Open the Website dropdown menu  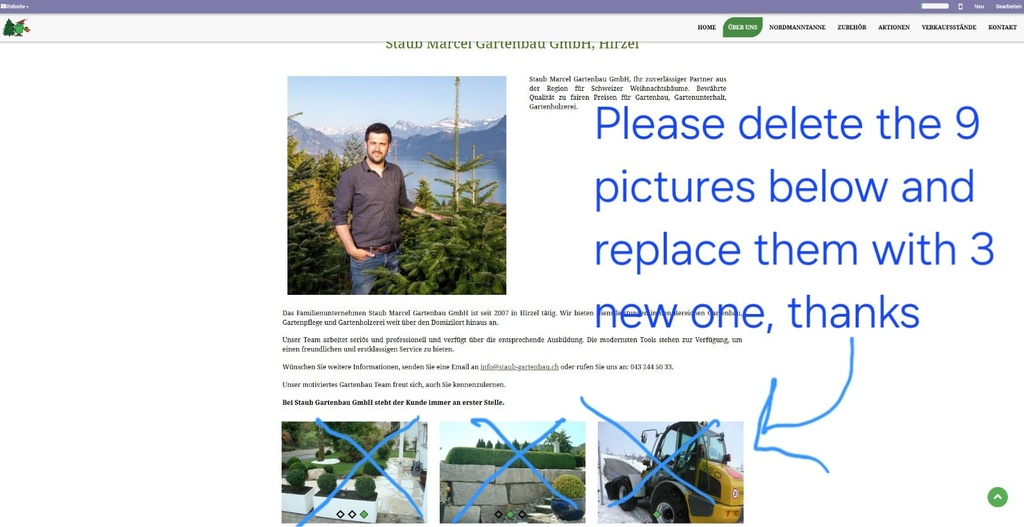(16, 6)
